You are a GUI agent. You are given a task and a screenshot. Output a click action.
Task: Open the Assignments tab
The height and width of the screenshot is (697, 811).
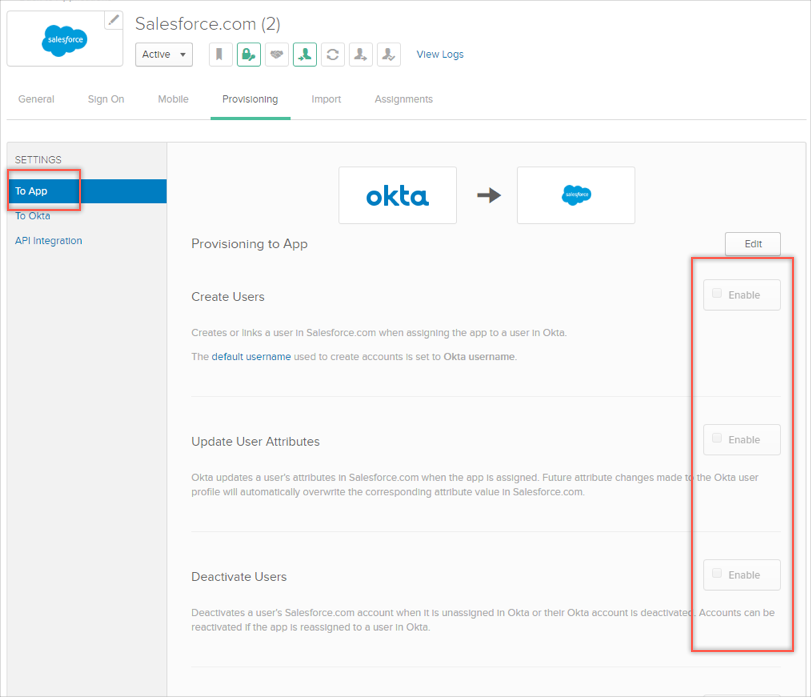[403, 100]
